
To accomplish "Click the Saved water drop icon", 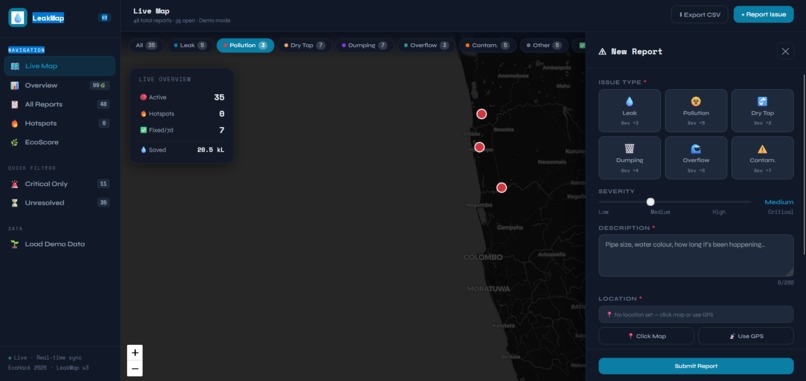I will [143, 150].
